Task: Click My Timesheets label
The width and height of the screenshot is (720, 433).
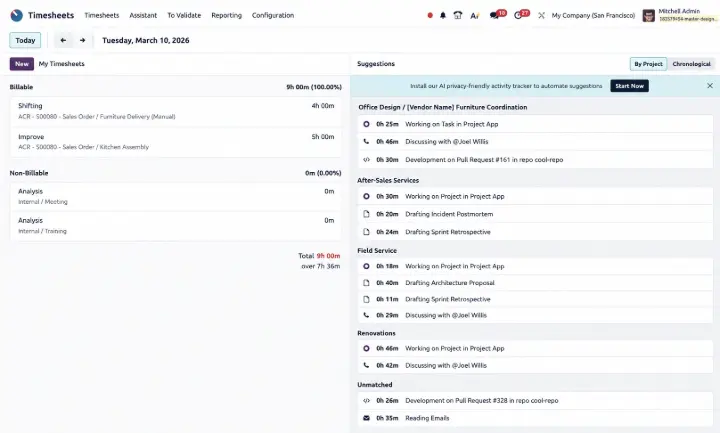Action: pyautogui.click(x=62, y=64)
